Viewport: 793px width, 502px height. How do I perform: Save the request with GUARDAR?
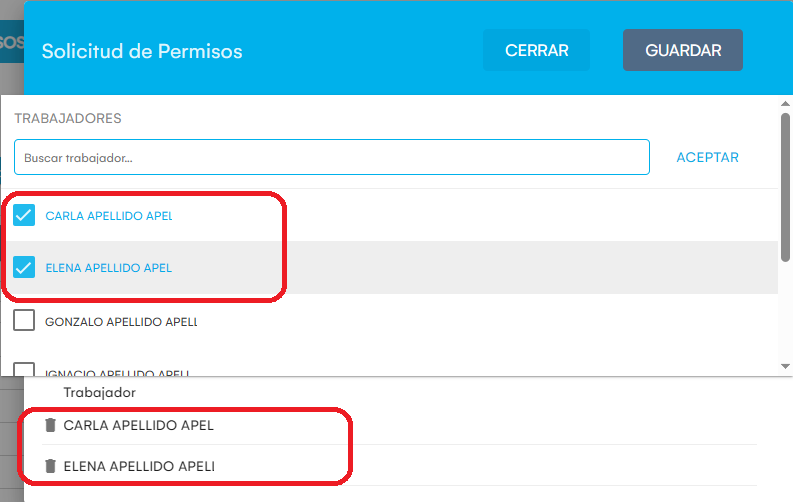pyautogui.click(x=682, y=50)
